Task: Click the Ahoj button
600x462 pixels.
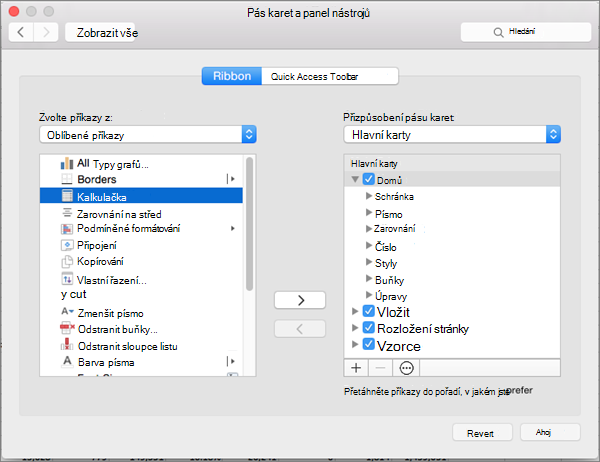Action: pos(550,433)
